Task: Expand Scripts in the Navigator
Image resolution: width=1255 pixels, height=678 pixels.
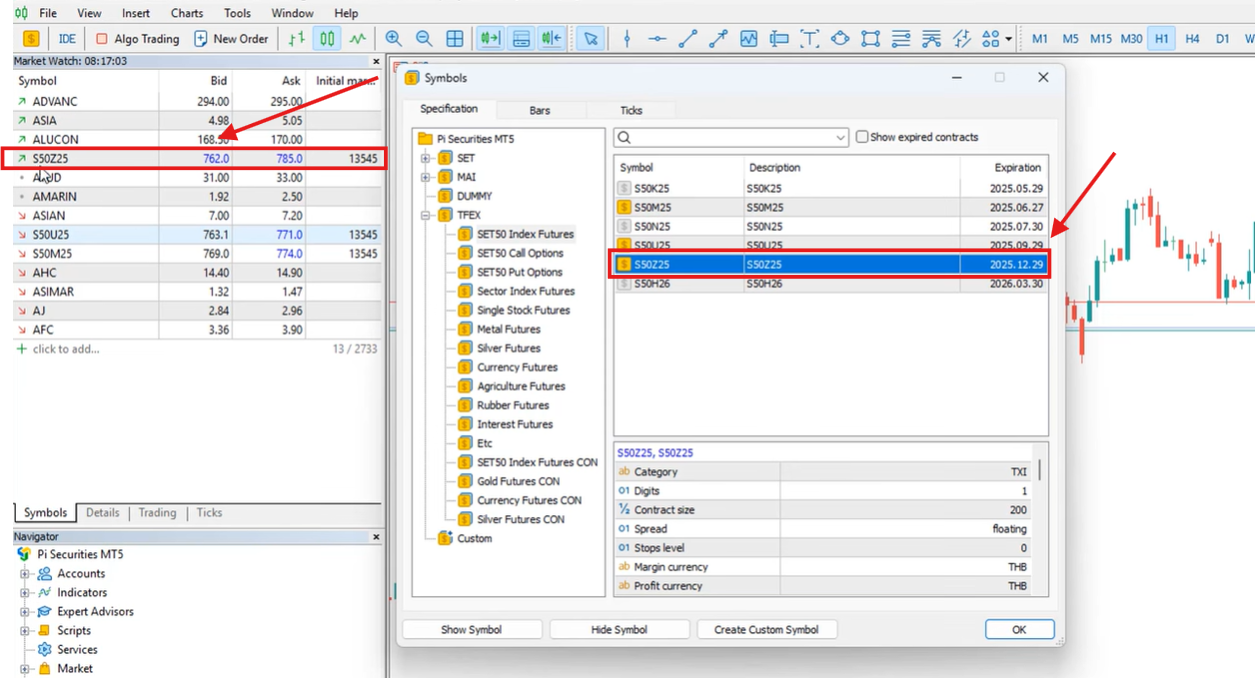Action: click(25, 631)
